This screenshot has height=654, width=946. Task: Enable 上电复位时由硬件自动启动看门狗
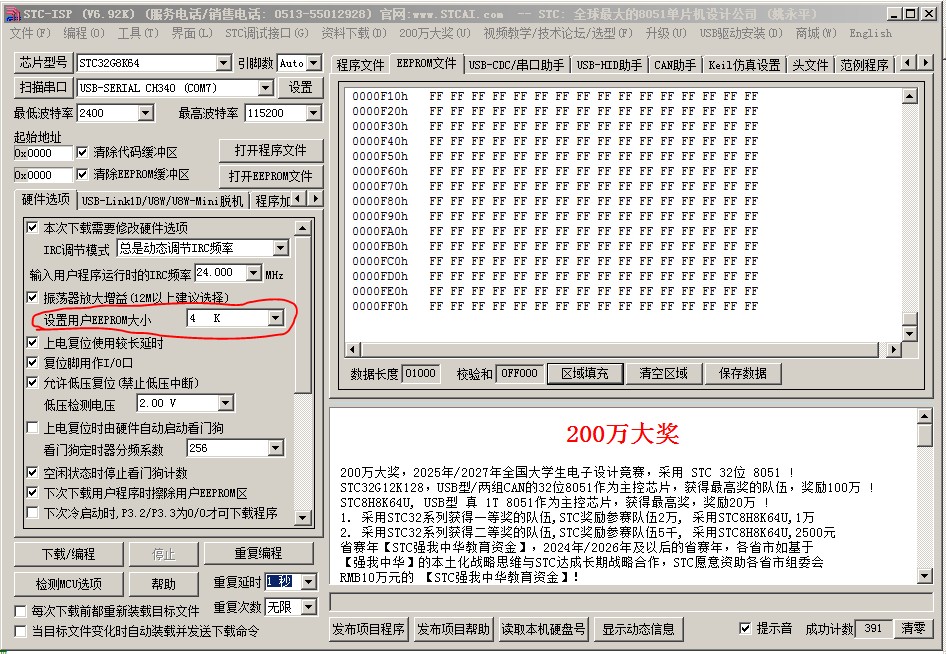point(33,428)
